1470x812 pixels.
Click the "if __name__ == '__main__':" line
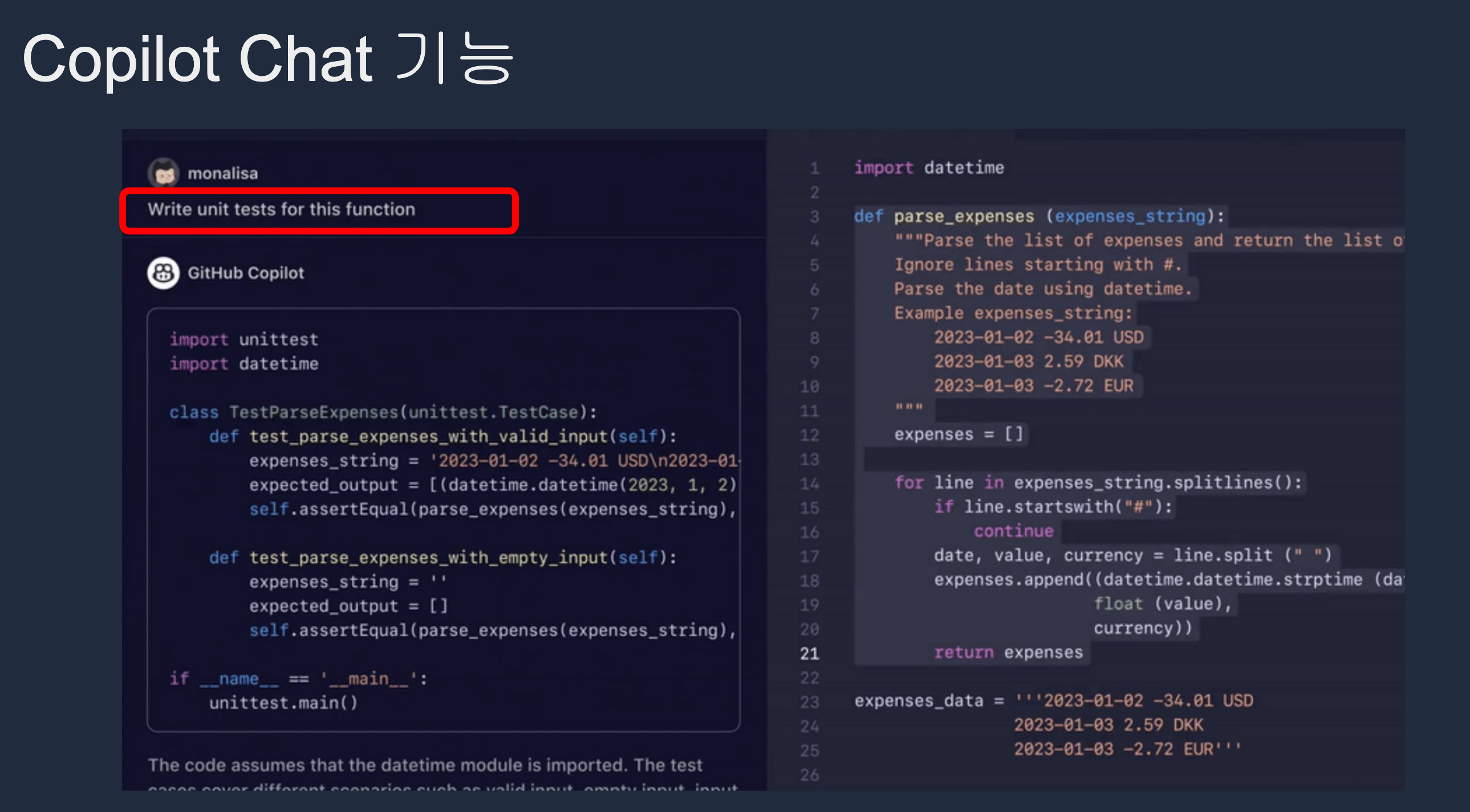pyautogui.click(x=298, y=679)
